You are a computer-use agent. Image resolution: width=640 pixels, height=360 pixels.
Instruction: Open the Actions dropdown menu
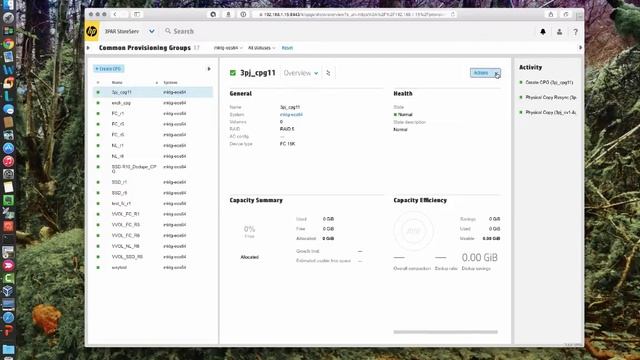485,73
